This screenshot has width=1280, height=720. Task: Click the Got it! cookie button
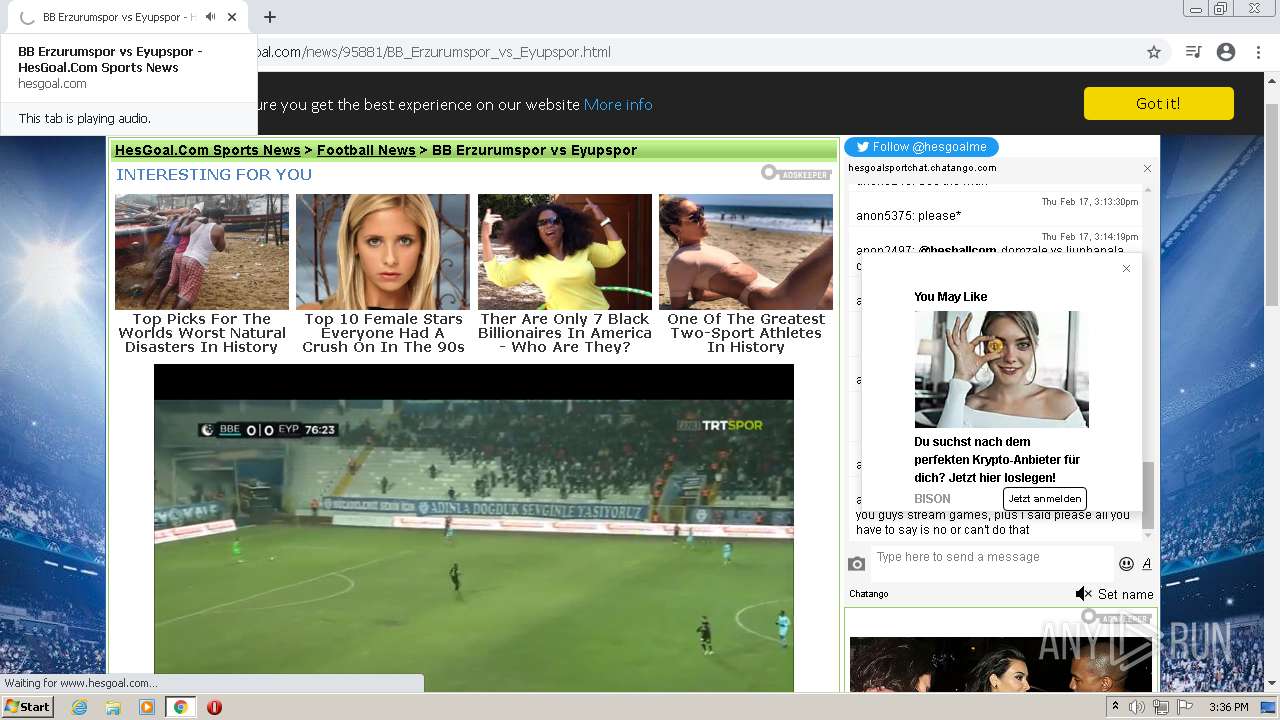[x=1158, y=104]
